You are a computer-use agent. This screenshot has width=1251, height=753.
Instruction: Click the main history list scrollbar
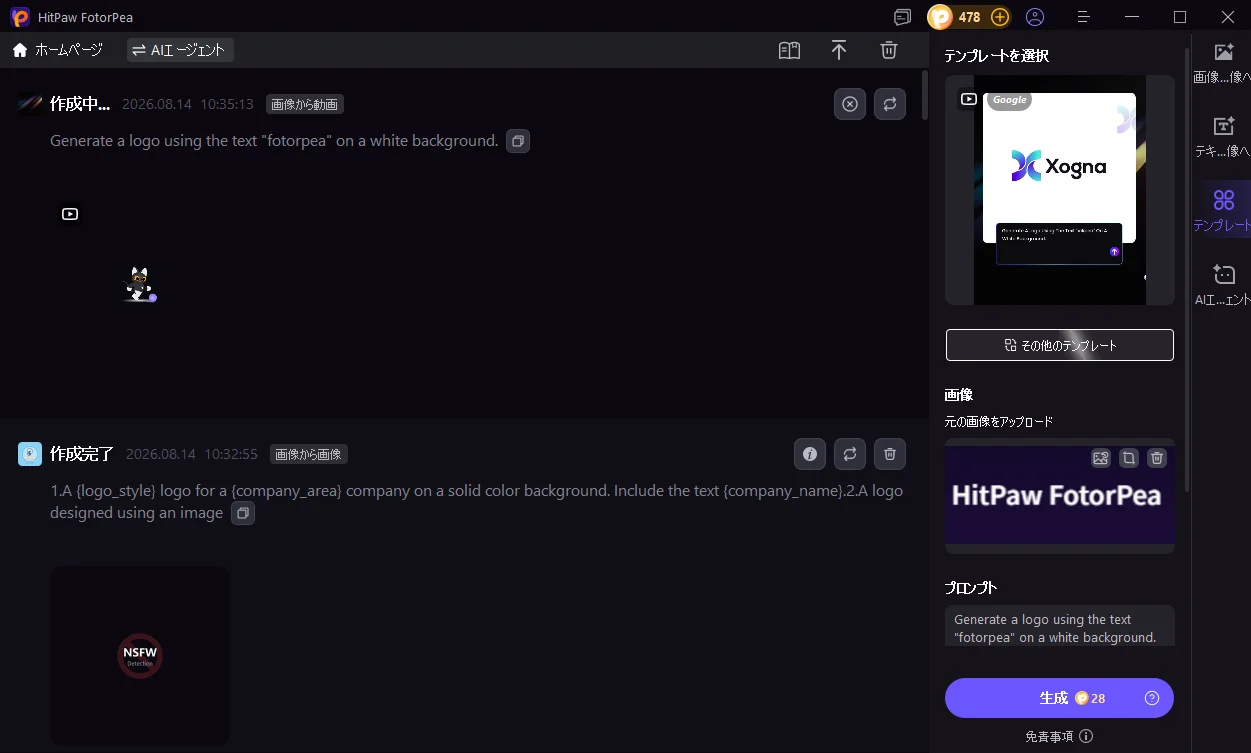click(x=925, y=95)
